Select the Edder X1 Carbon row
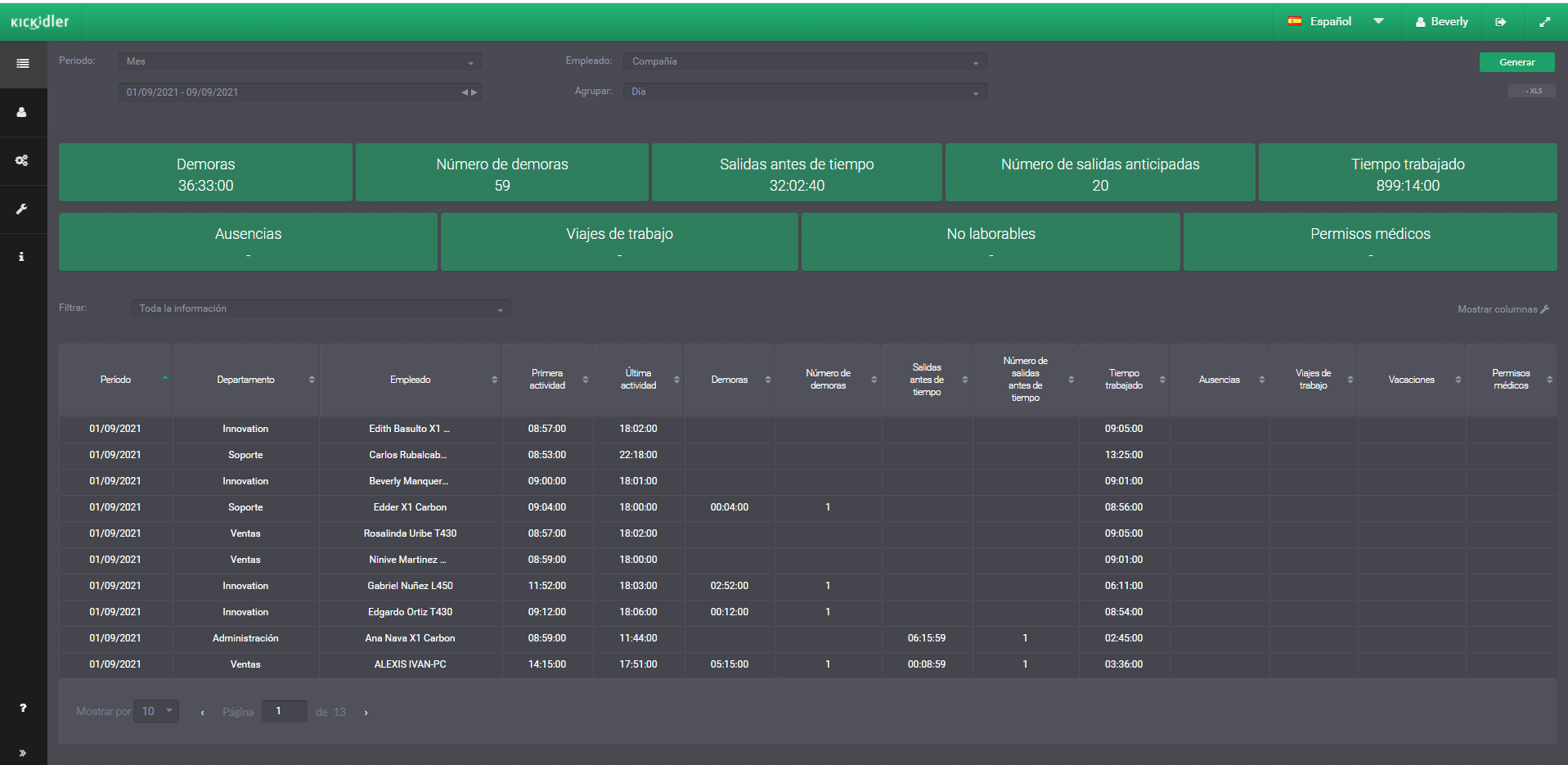The image size is (1568, 765). tap(807, 507)
